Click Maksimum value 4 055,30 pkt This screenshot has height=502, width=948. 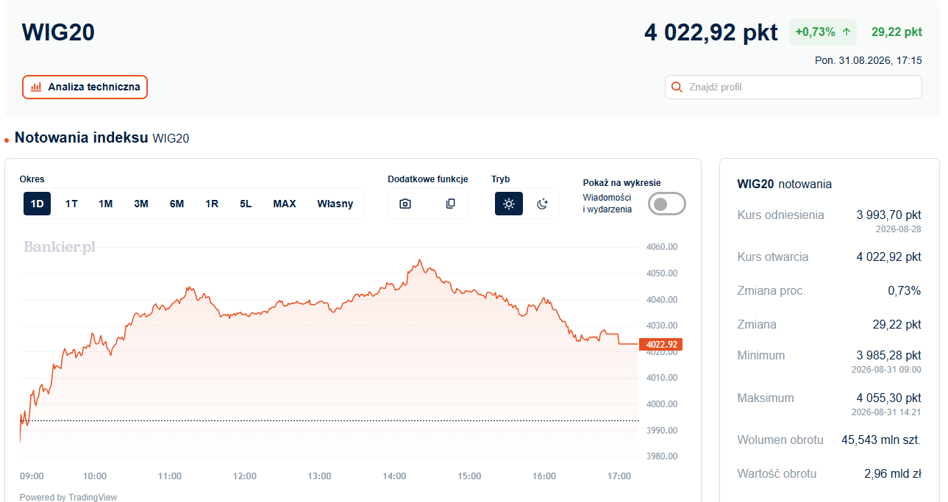[x=889, y=398]
